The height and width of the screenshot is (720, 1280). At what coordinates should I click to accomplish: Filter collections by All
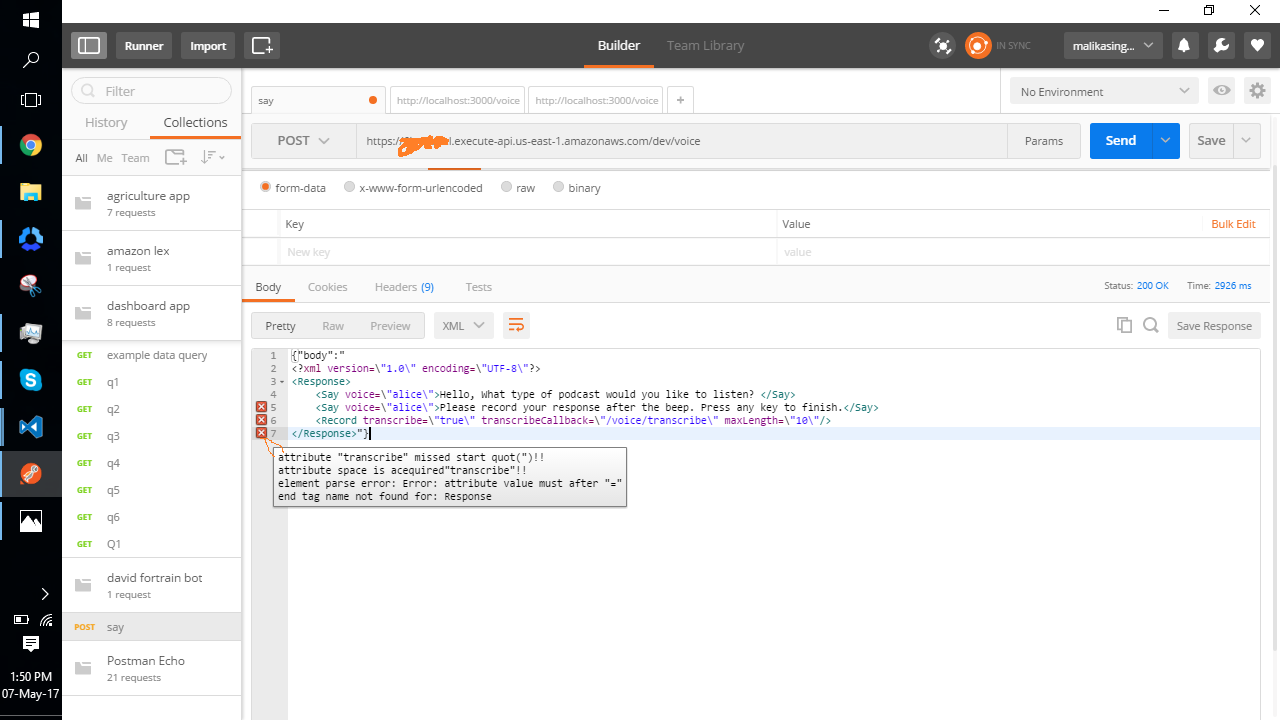click(81, 158)
